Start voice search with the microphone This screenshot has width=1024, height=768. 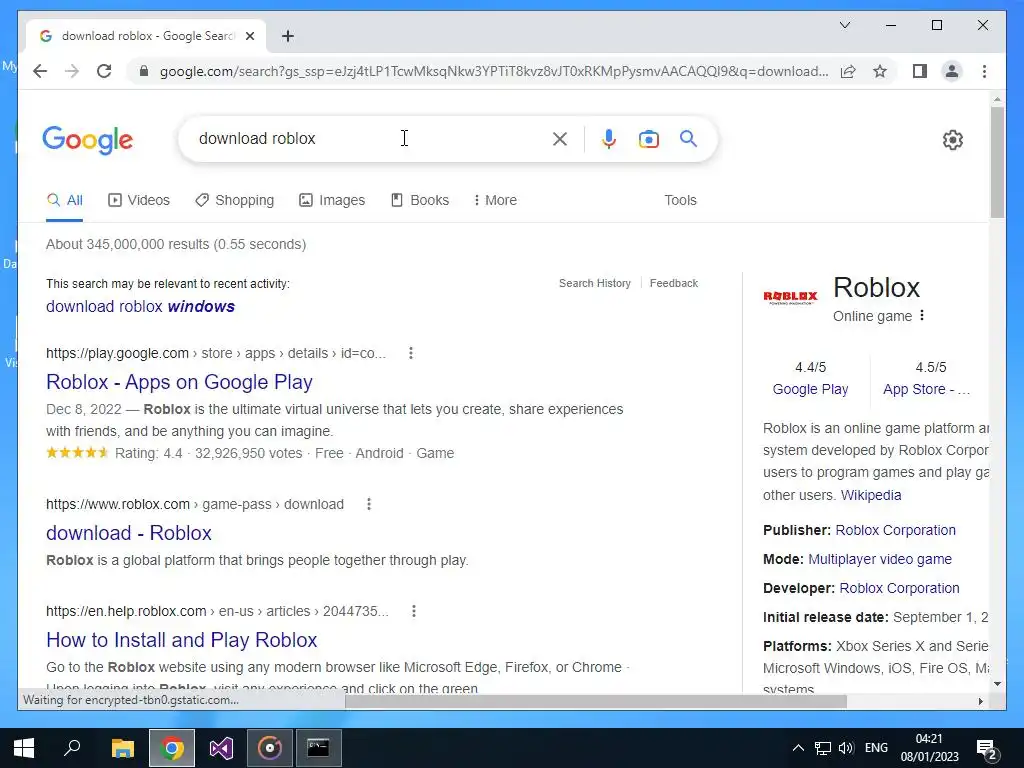[x=609, y=138]
